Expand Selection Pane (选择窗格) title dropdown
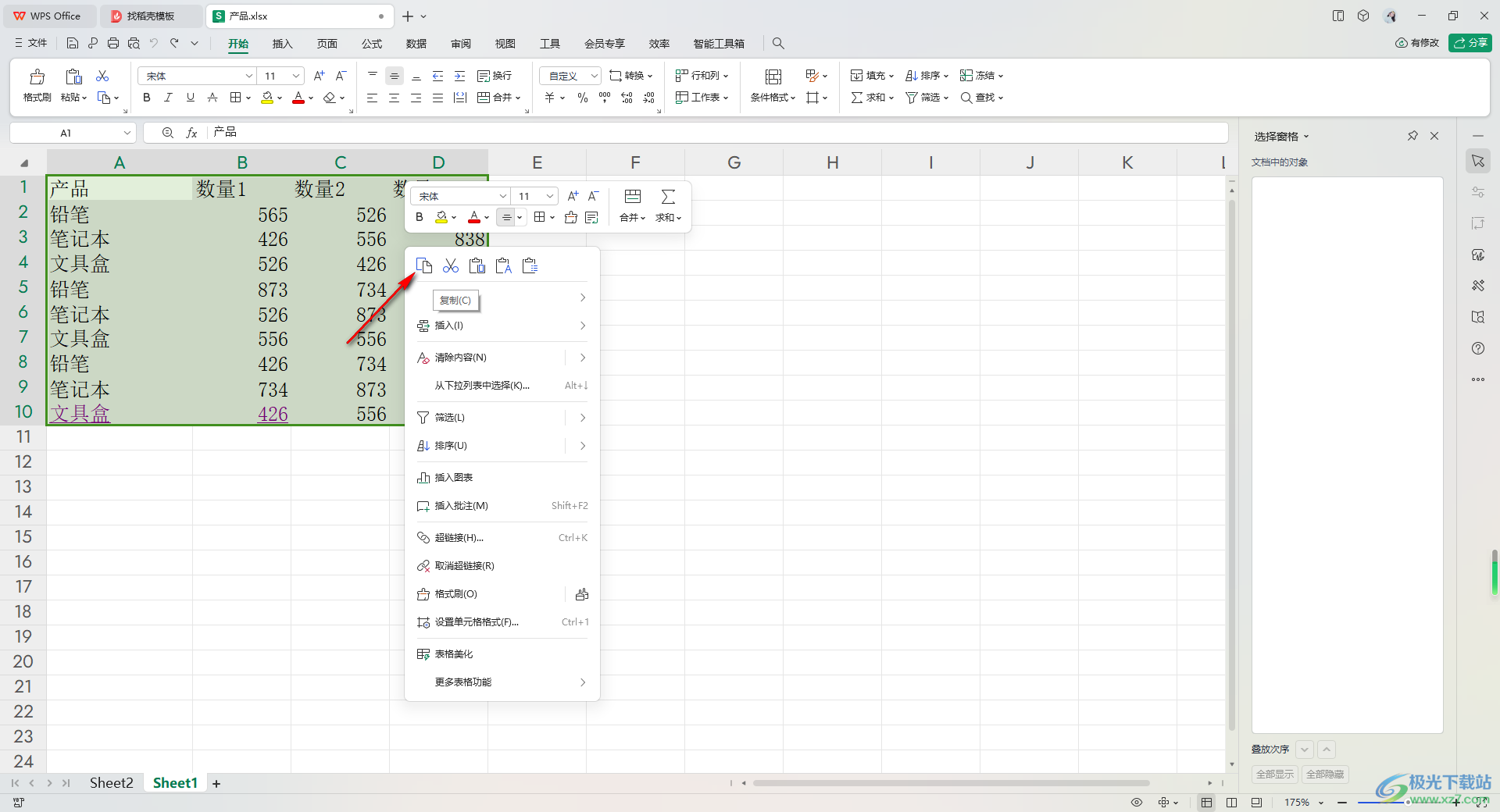The width and height of the screenshot is (1500, 812). pos(1306,137)
